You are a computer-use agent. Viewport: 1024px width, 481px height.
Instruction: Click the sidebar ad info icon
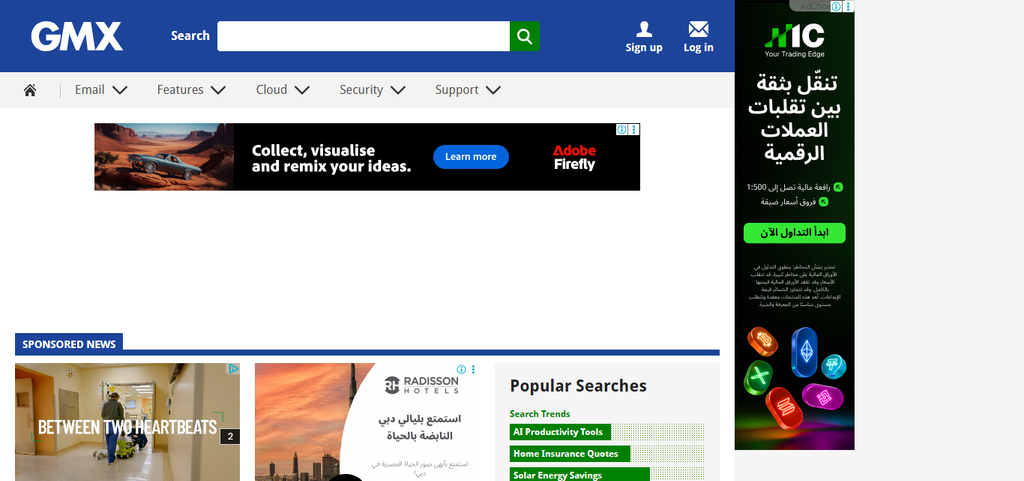pyautogui.click(x=836, y=6)
